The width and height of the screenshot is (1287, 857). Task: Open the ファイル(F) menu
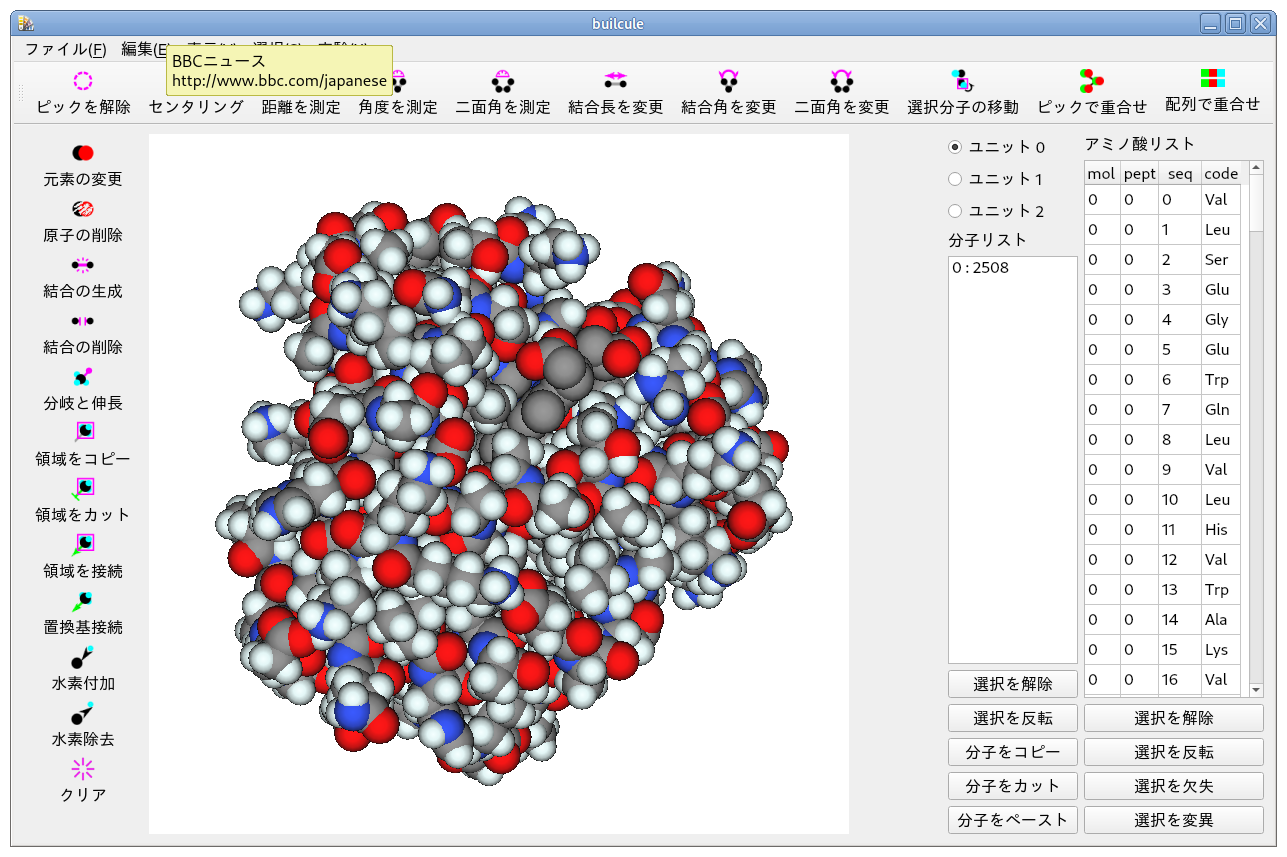click(65, 49)
